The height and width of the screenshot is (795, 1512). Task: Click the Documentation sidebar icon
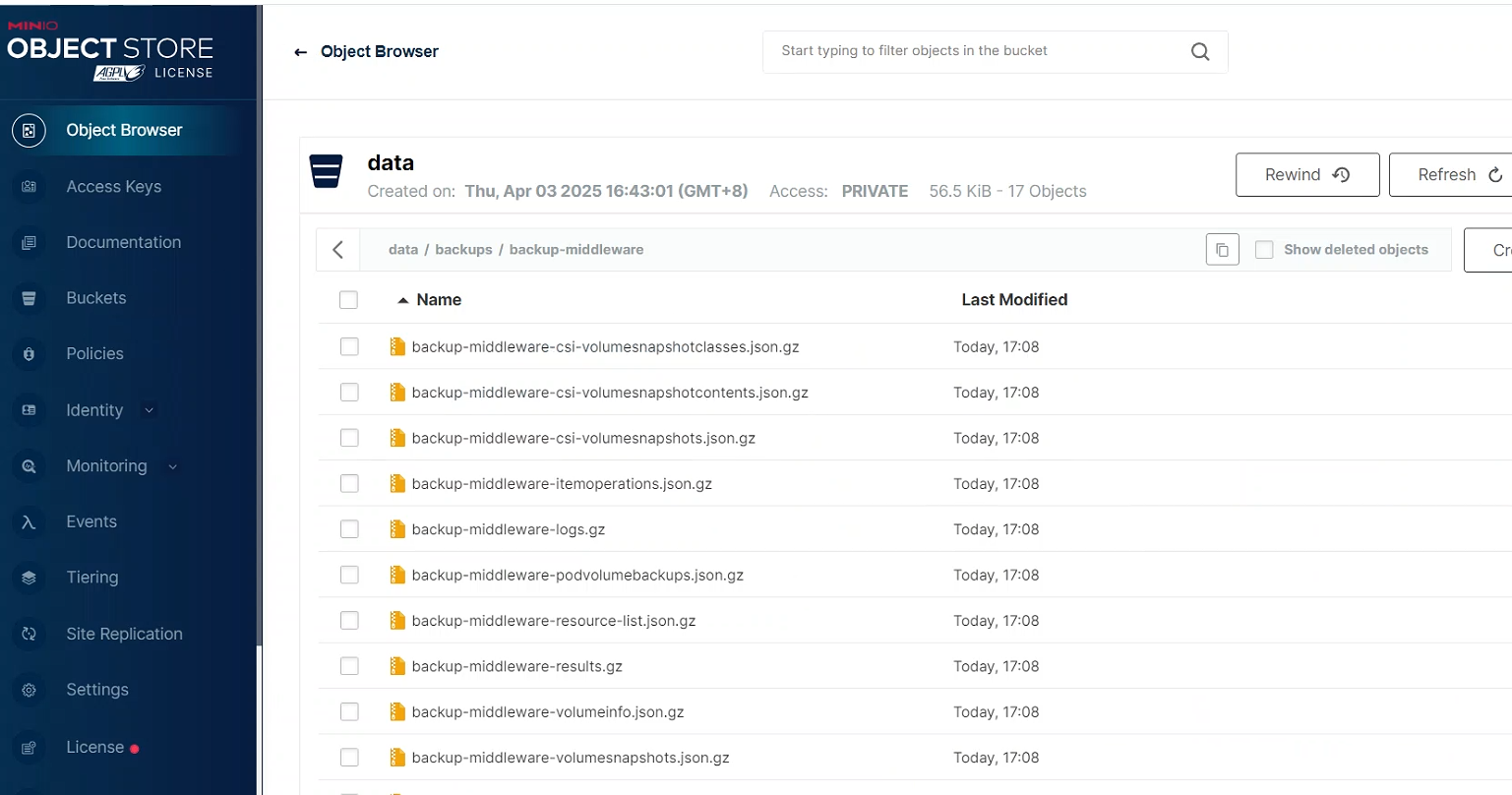tap(29, 242)
